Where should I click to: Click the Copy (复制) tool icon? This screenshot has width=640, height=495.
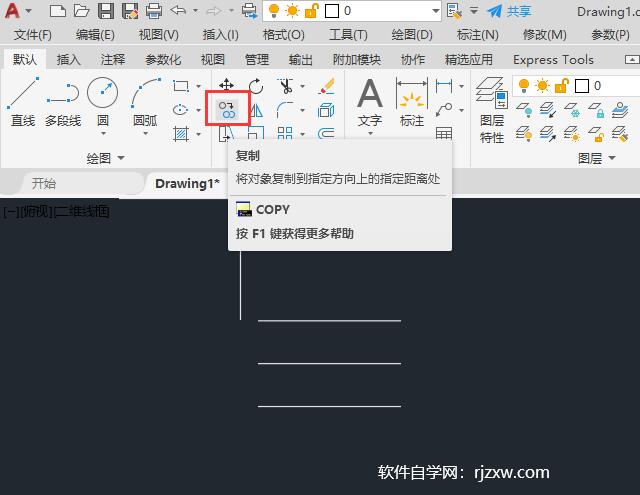tap(227, 109)
